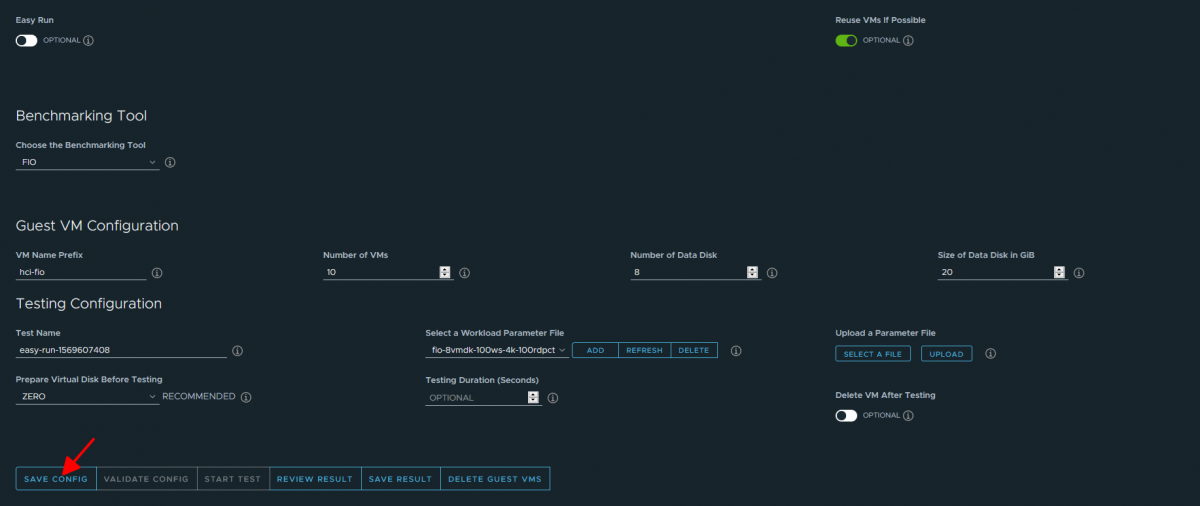Click info icon next to Number of Data Disk
Image resolution: width=1200 pixels, height=506 pixels.
pos(772,273)
